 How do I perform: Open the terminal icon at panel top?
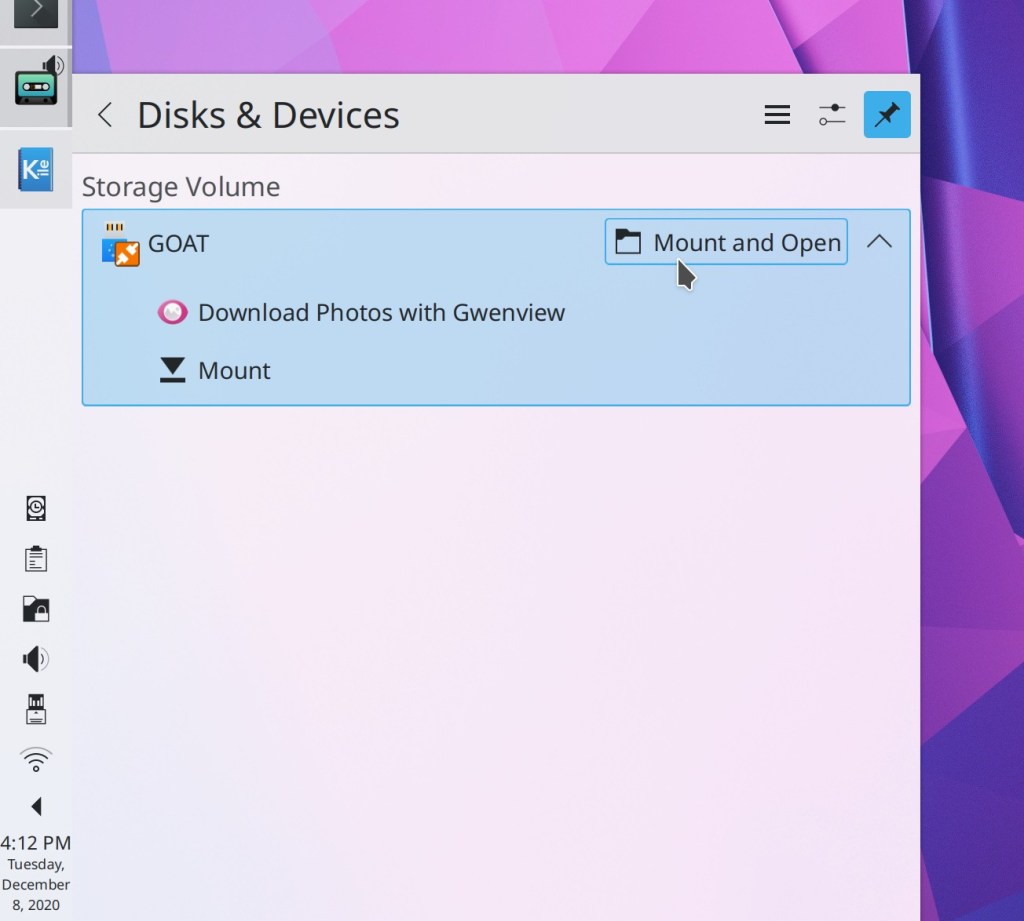(36, 12)
